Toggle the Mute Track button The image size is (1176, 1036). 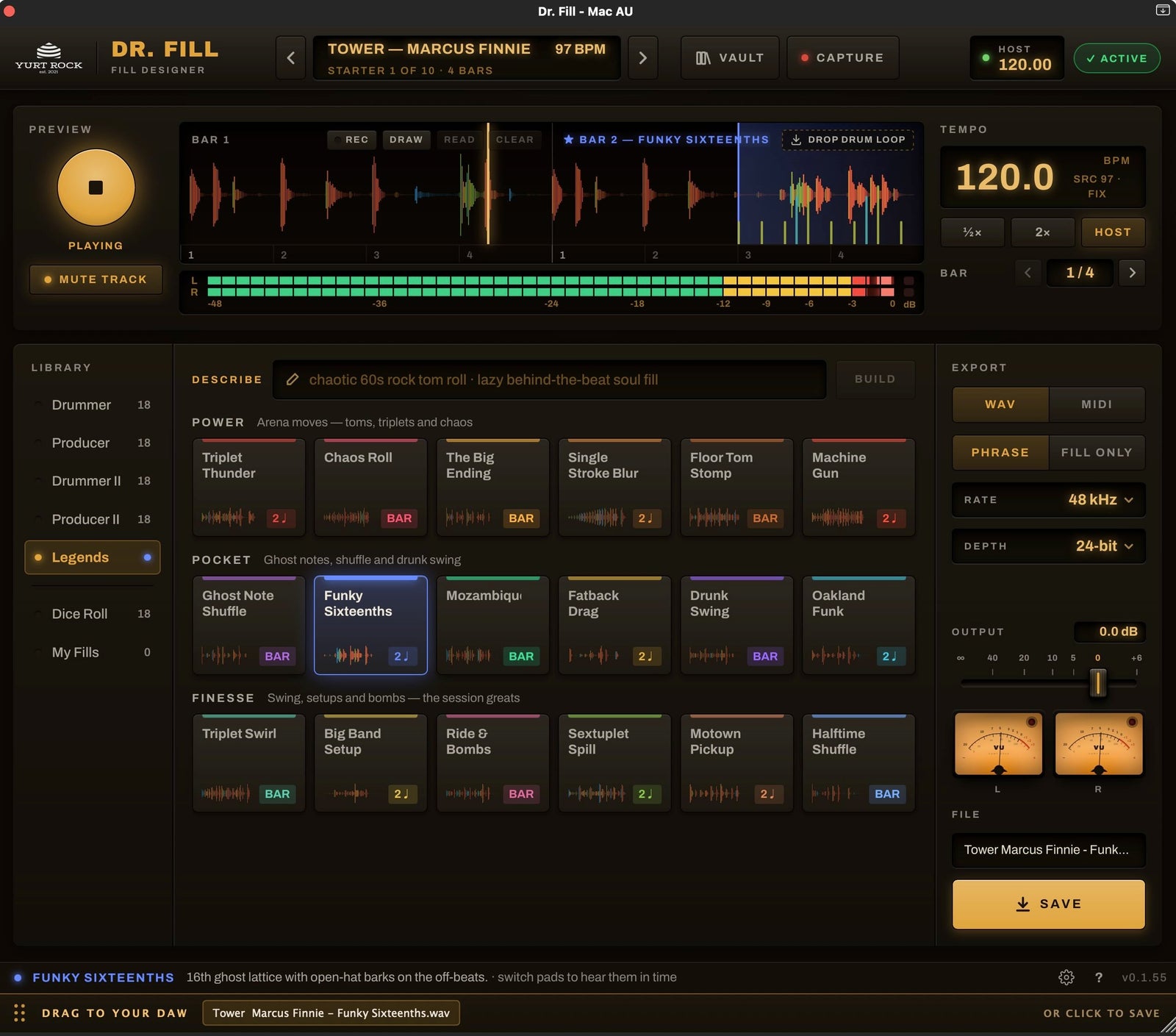(96, 279)
